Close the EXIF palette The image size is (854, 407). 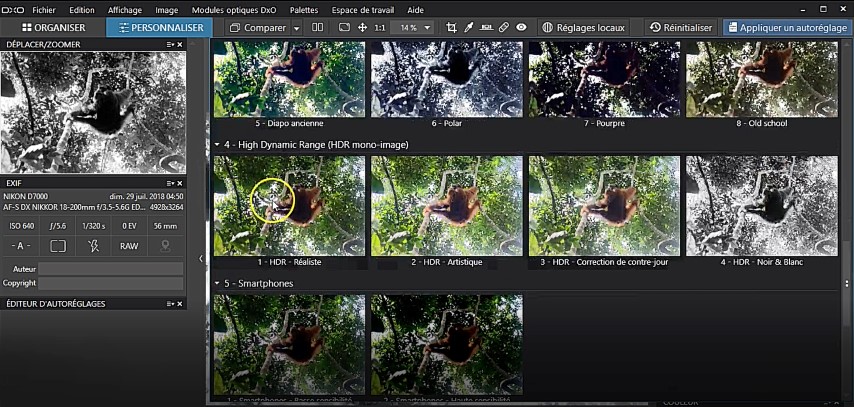(x=180, y=183)
